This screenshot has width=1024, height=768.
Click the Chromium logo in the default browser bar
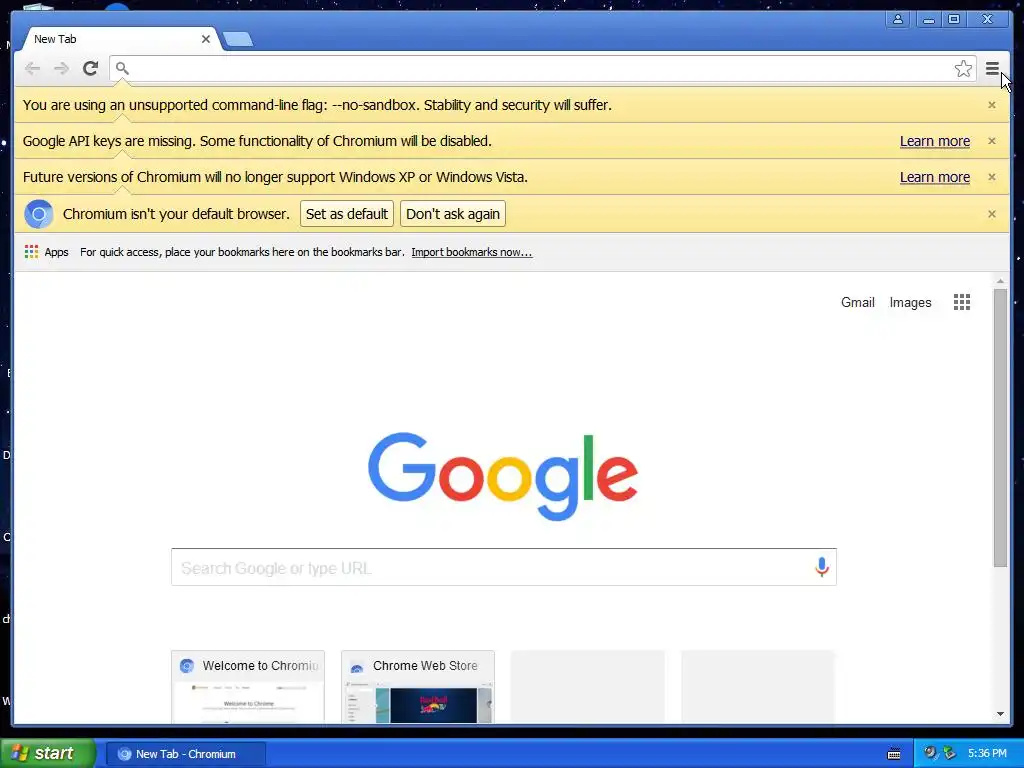[x=39, y=214]
